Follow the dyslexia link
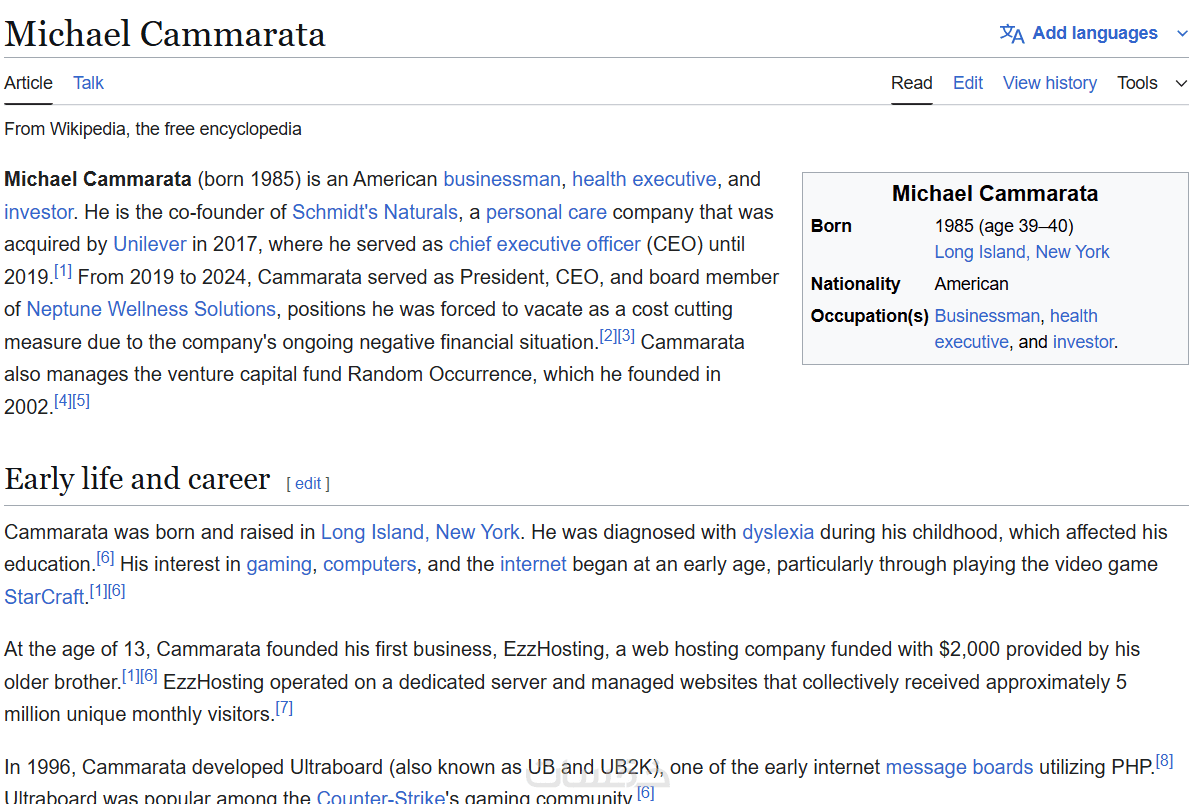The height and width of the screenshot is (804, 1196). [x=778, y=532]
